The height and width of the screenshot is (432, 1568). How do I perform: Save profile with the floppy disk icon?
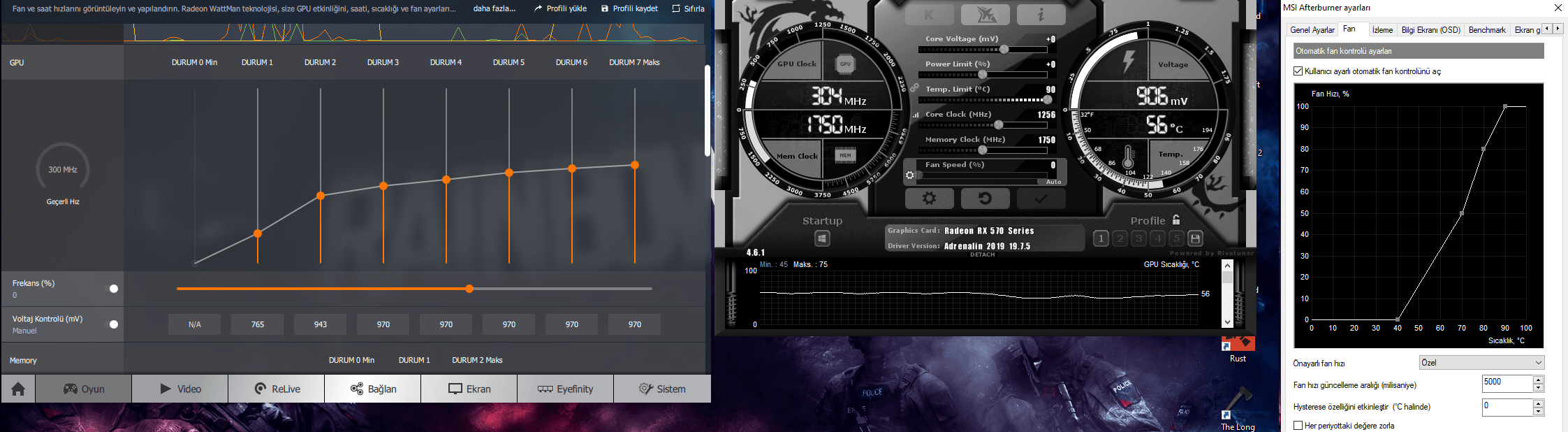click(x=1195, y=238)
